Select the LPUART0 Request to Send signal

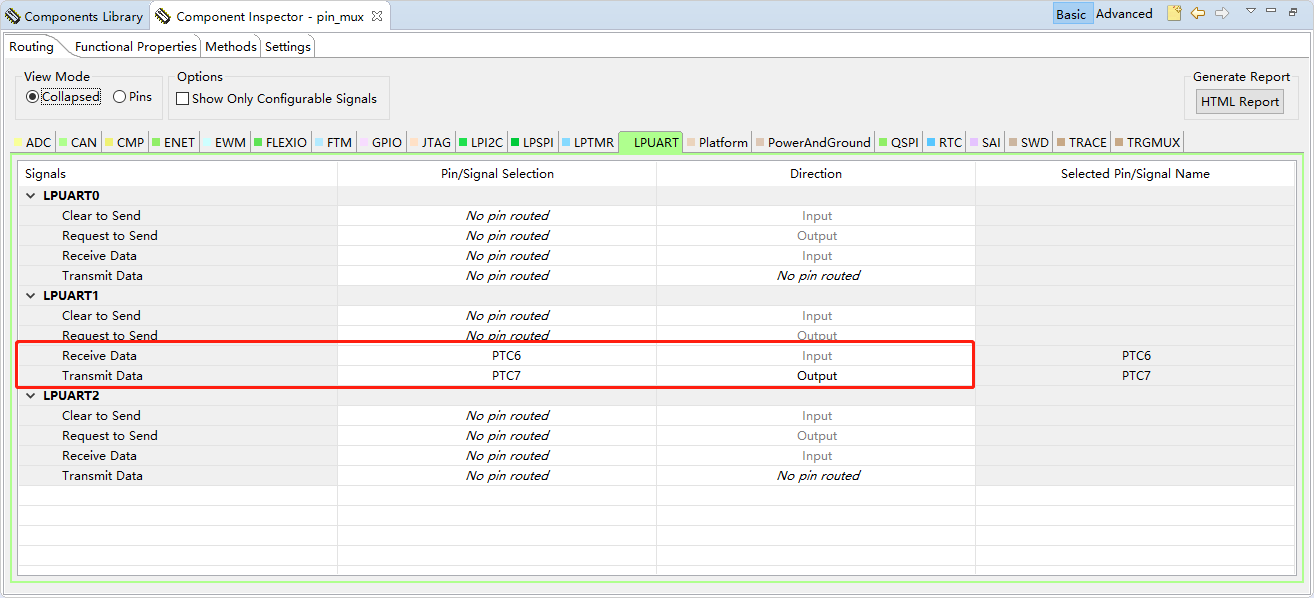pos(110,236)
